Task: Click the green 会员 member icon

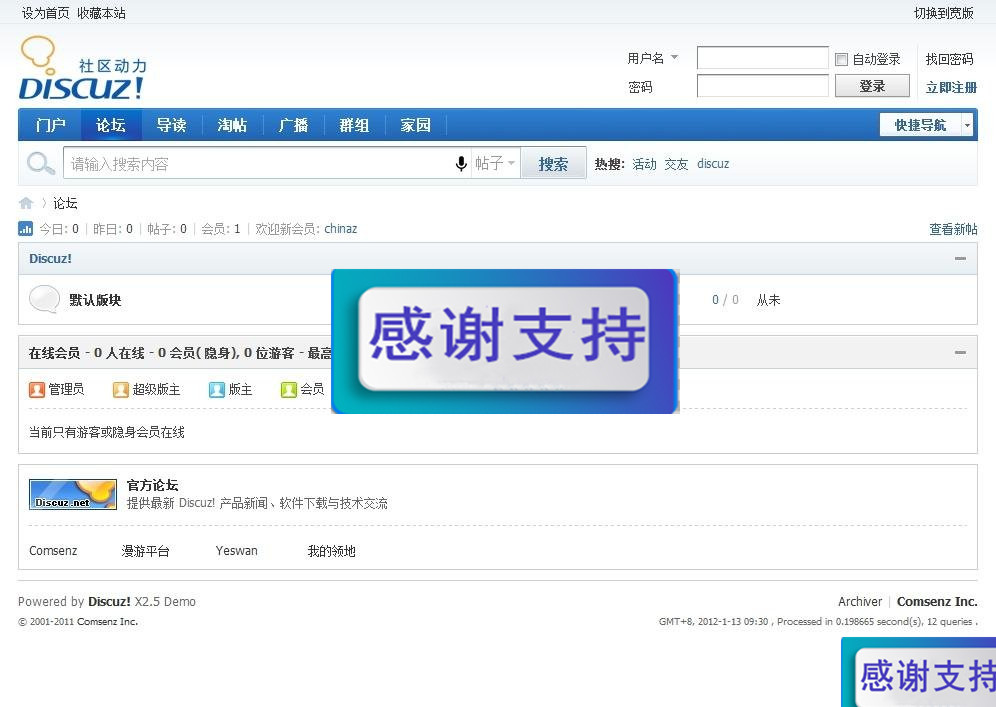Action: point(289,389)
